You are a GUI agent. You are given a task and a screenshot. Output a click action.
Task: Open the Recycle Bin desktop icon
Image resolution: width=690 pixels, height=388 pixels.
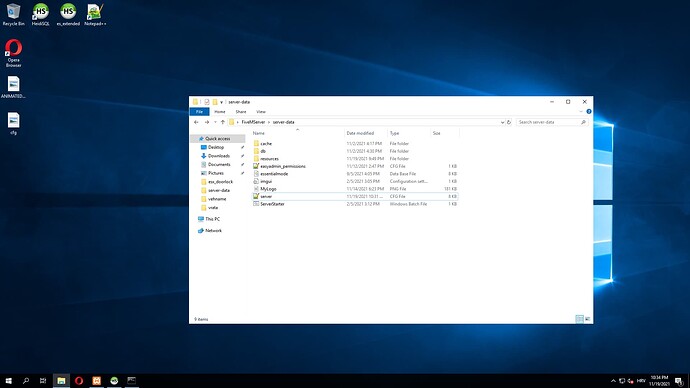13,15
